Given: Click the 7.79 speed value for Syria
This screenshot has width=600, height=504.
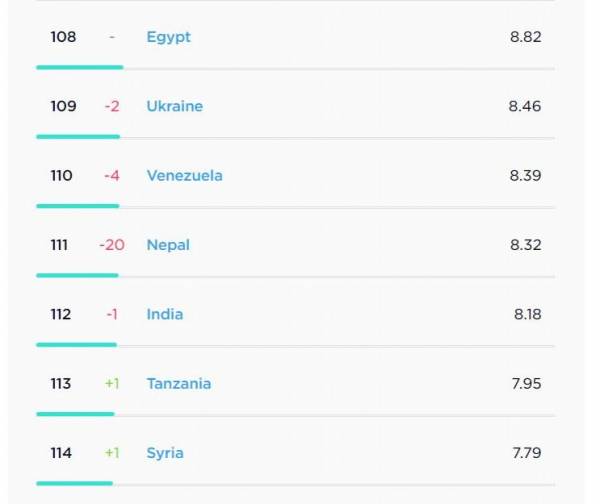Looking at the screenshot, I should 527,453.
